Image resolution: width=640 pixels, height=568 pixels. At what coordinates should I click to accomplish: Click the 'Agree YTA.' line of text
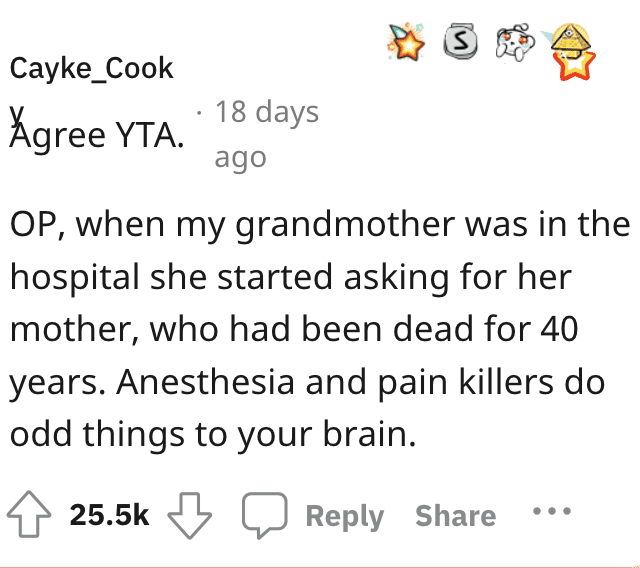pyautogui.click(x=97, y=135)
